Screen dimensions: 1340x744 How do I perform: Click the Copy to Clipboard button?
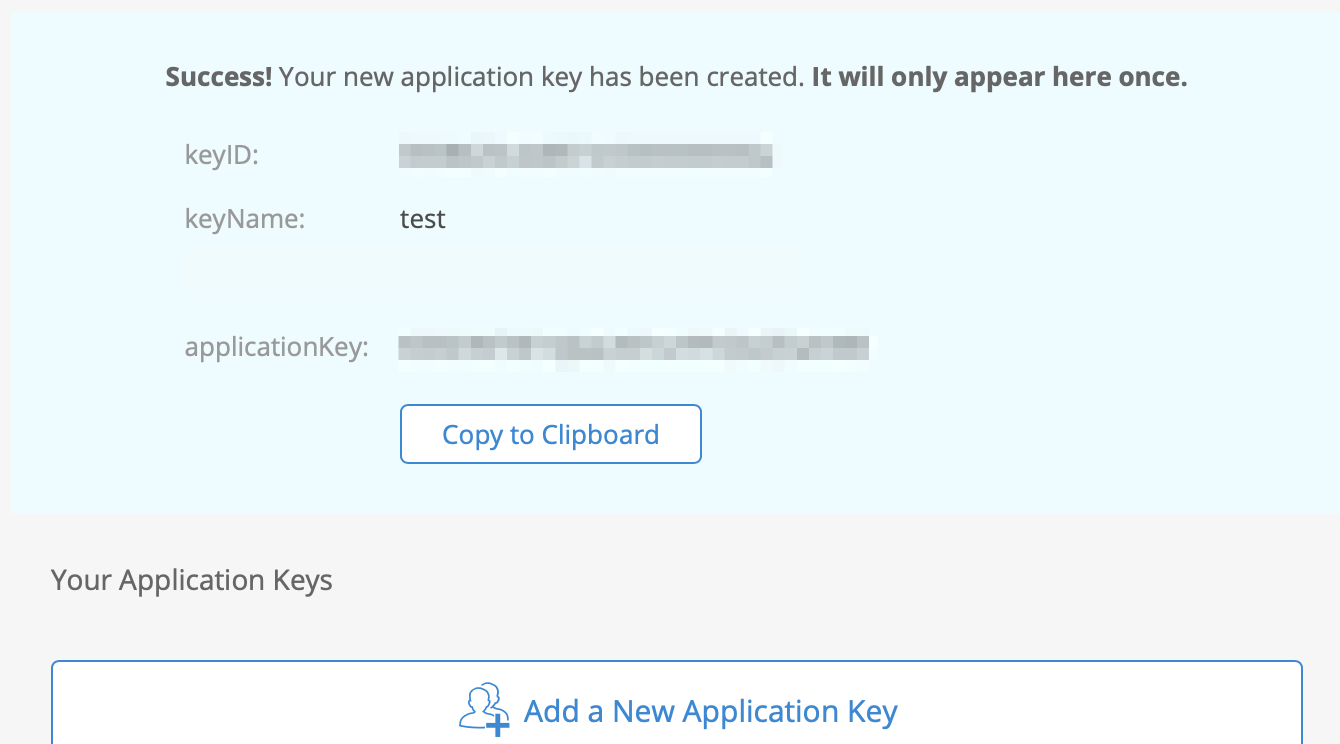(x=551, y=434)
